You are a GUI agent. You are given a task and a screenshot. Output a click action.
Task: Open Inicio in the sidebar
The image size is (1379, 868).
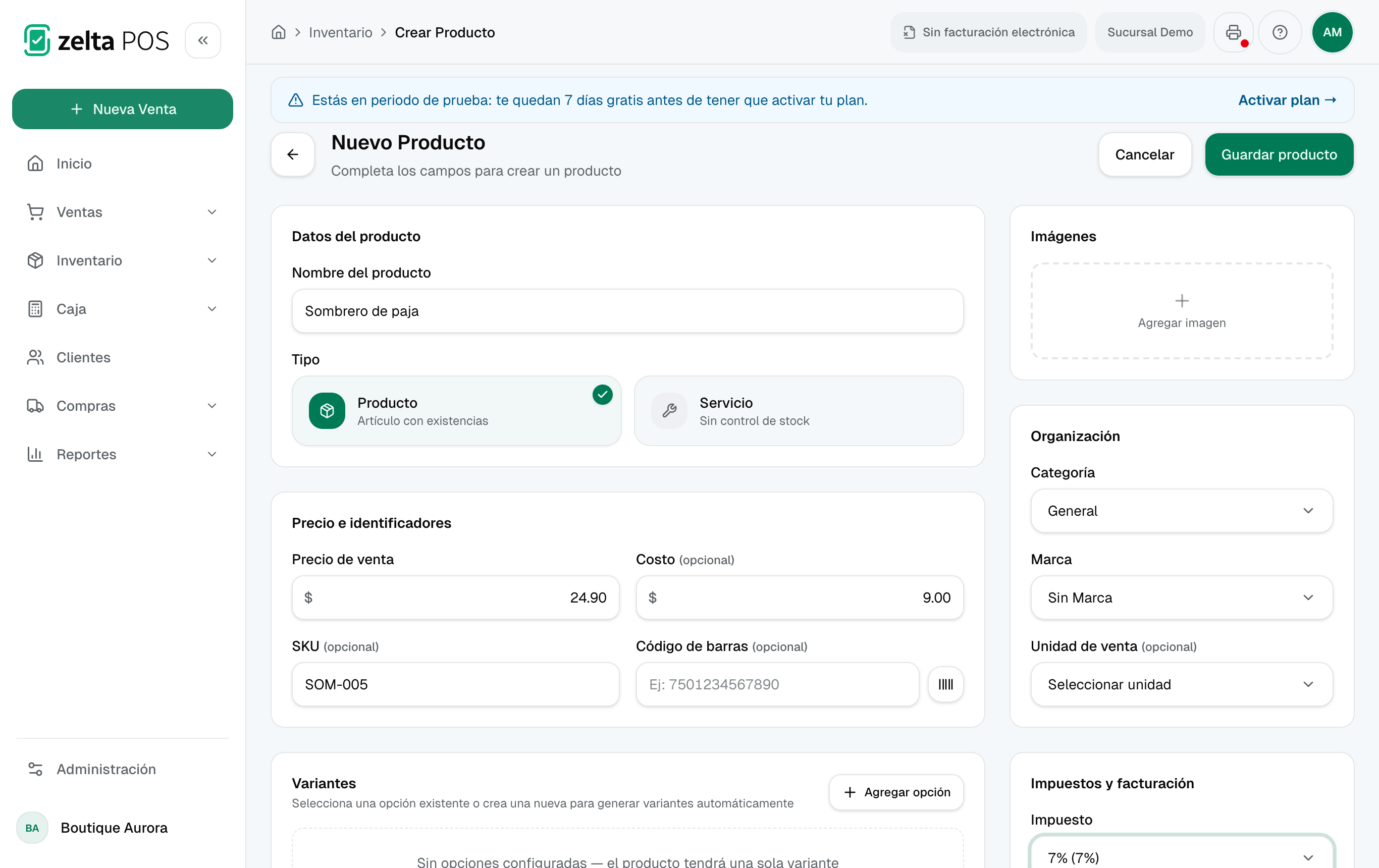click(x=123, y=164)
